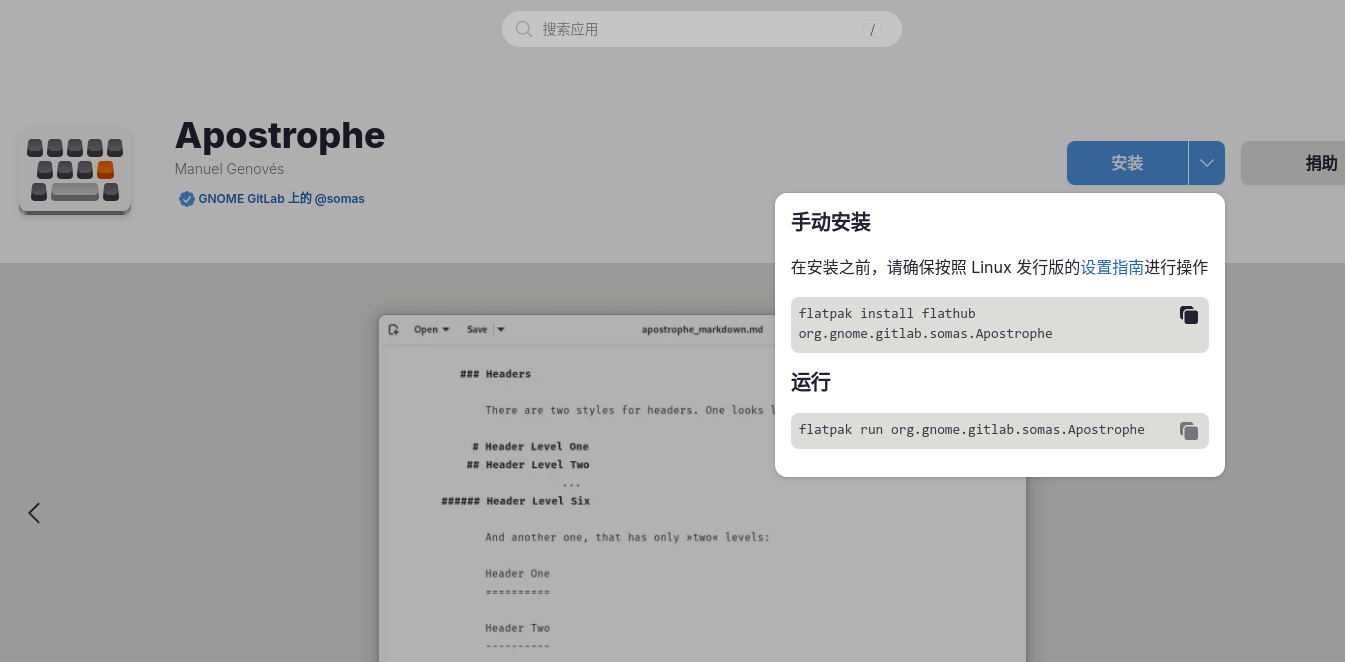Click the blue 安装 install button
1345x662 pixels.
click(x=1127, y=163)
